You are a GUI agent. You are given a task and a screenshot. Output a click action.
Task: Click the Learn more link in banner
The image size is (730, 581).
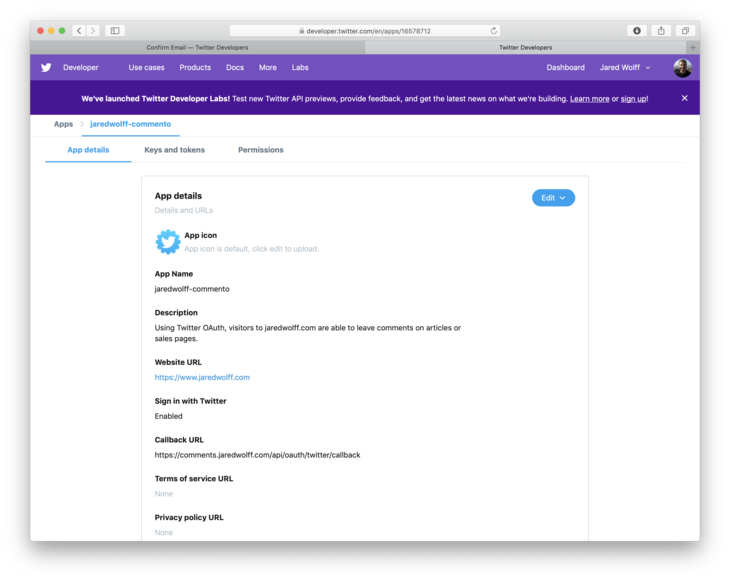click(x=589, y=99)
